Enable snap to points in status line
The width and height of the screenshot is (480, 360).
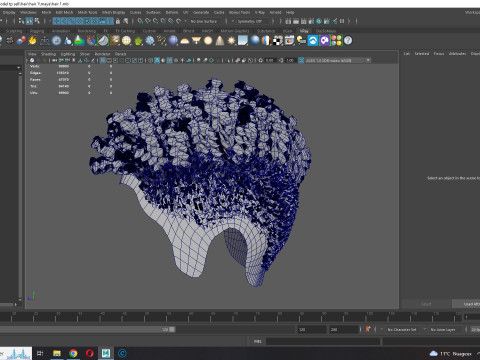click(x=155, y=21)
